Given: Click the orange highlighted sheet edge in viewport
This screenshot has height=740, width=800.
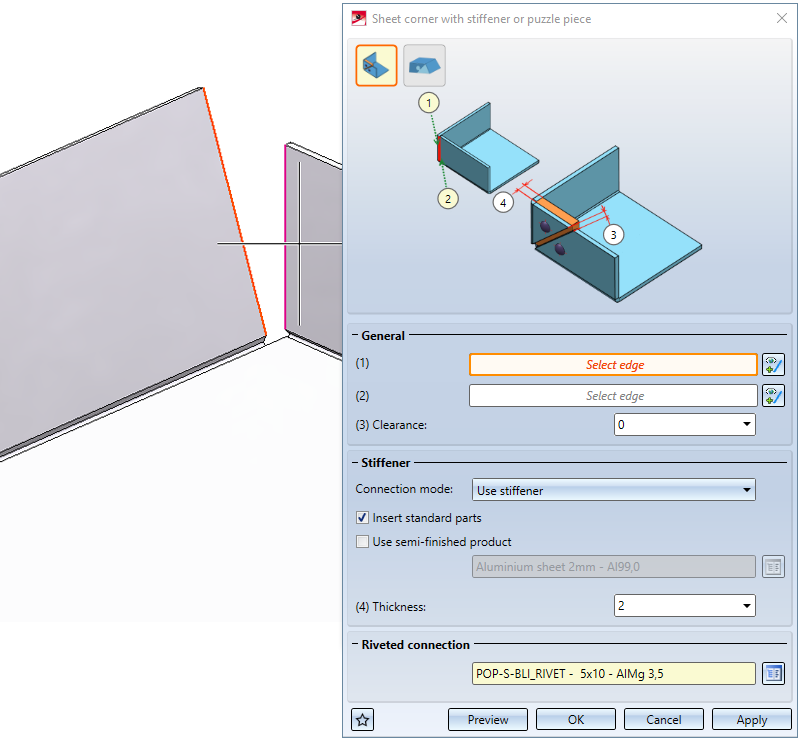Looking at the screenshot, I should pyautogui.click(x=235, y=212).
